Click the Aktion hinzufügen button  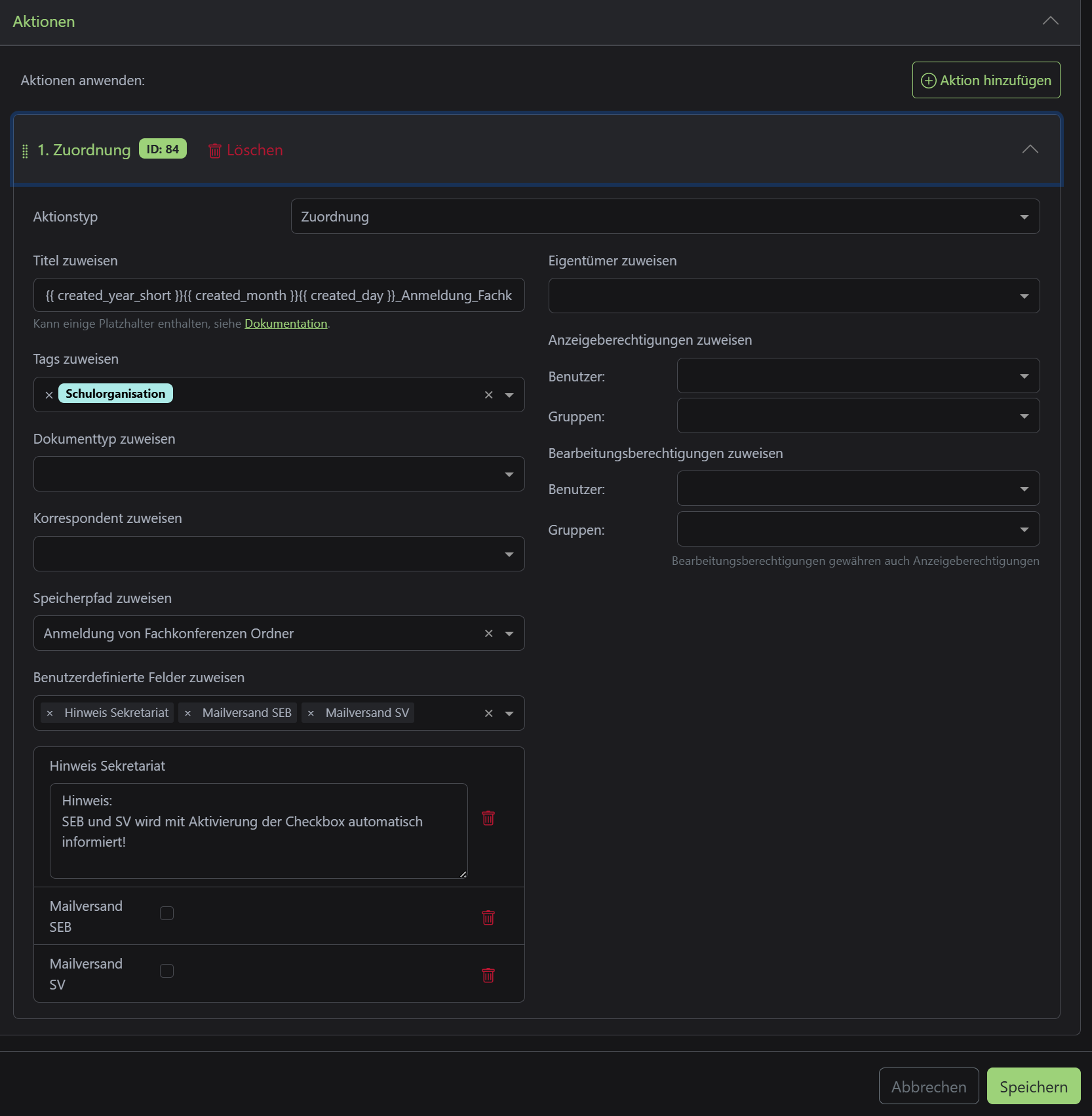tap(986, 80)
